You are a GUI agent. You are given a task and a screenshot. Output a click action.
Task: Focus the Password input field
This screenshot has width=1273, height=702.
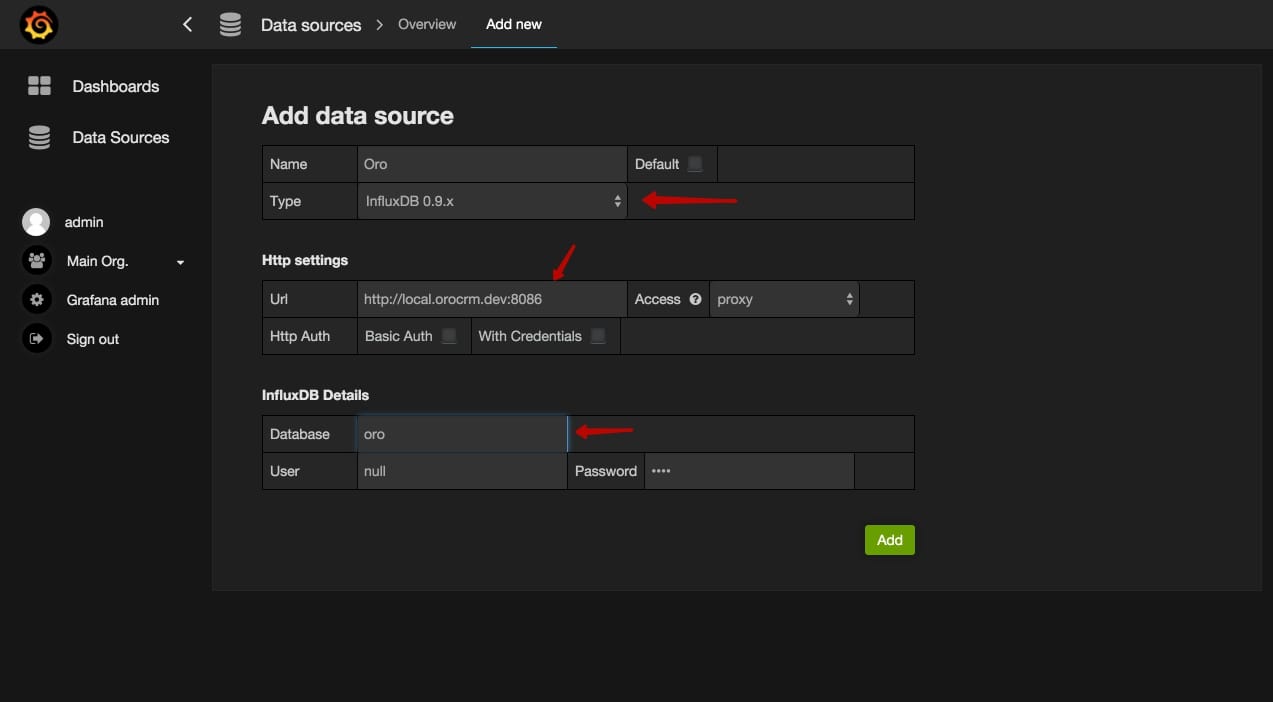pos(749,471)
